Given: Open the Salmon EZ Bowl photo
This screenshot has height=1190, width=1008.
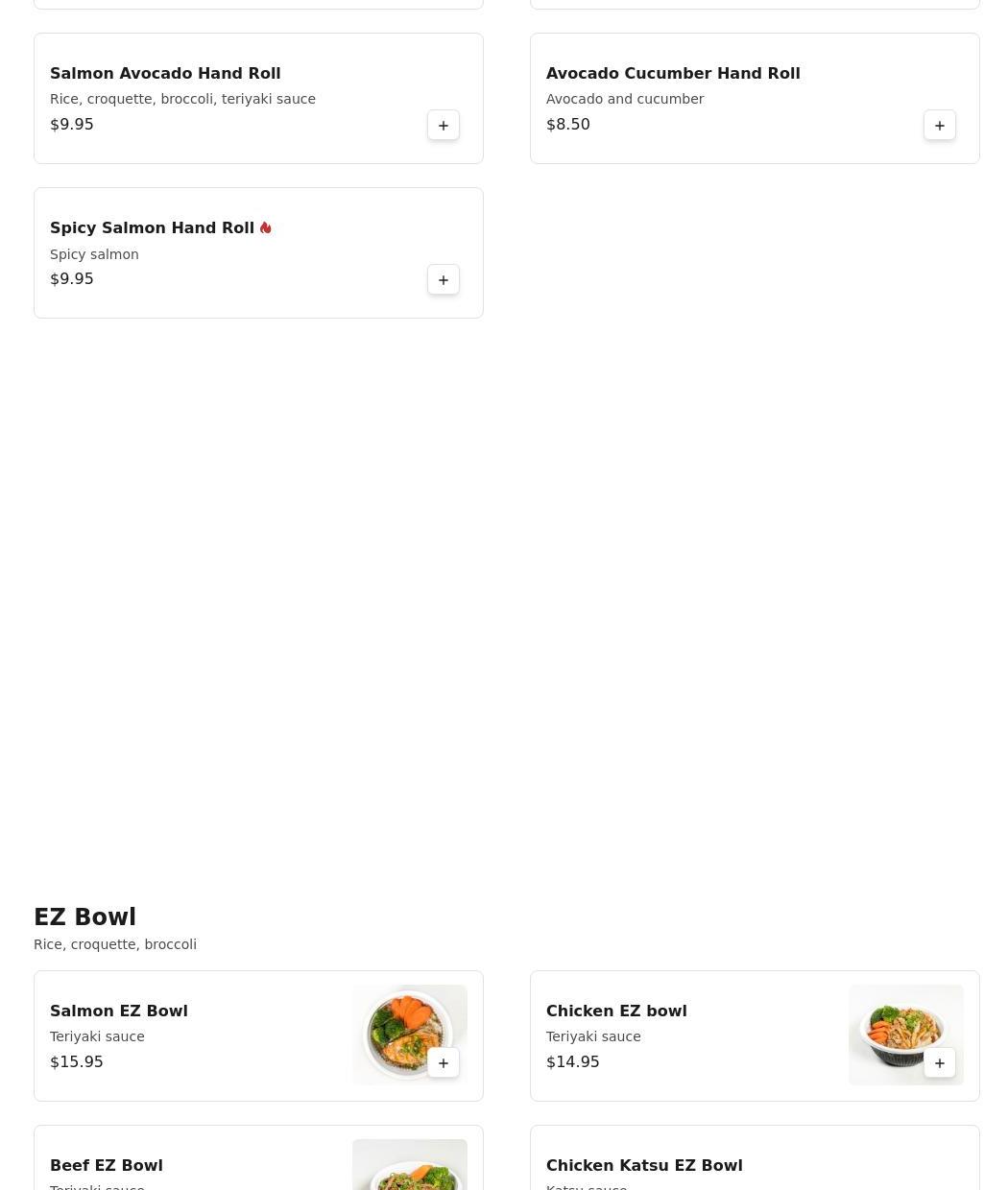Looking at the screenshot, I should coord(410,1035).
